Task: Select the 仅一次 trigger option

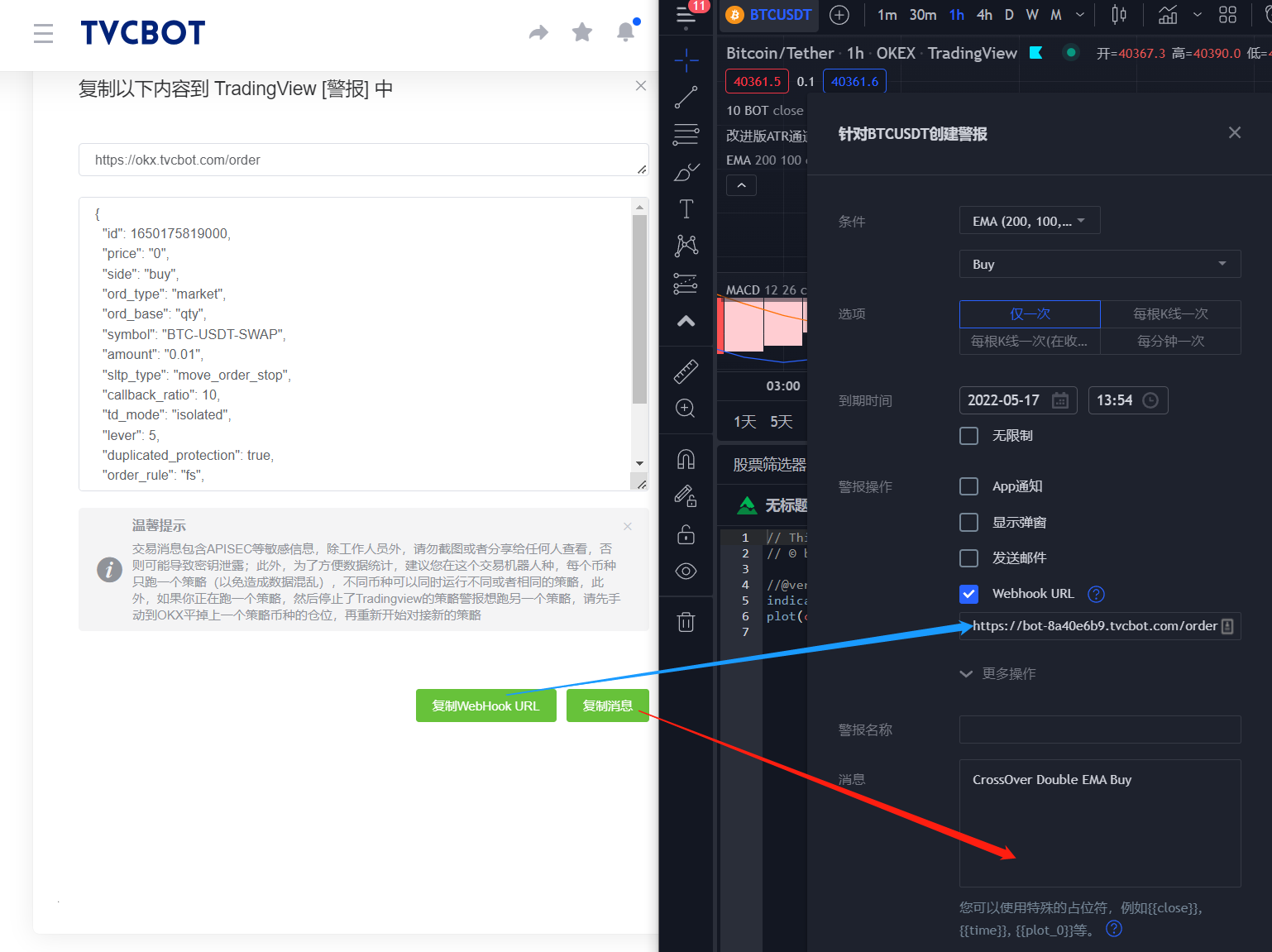Action: (1030, 314)
